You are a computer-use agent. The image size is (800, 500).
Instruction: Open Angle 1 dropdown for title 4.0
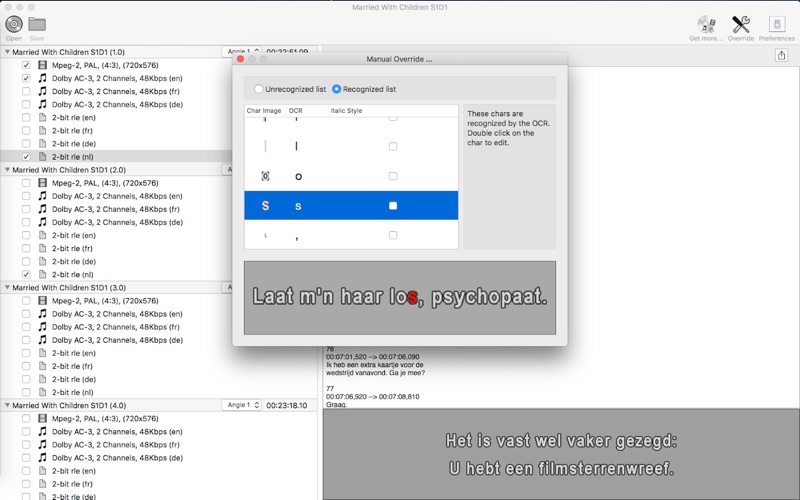tap(242, 405)
